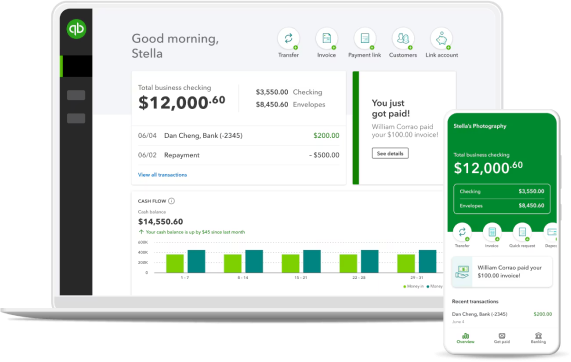Tap the Transfer icon on the phone
The image size is (571, 362).
[462, 232]
